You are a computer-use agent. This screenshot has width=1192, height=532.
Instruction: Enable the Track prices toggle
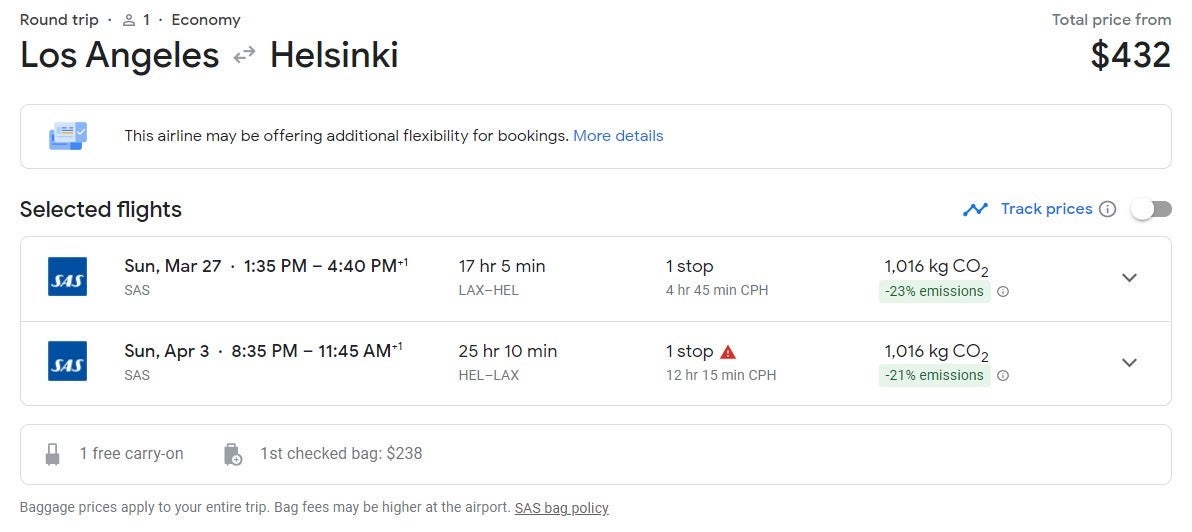pyautogui.click(x=1150, y=209)
